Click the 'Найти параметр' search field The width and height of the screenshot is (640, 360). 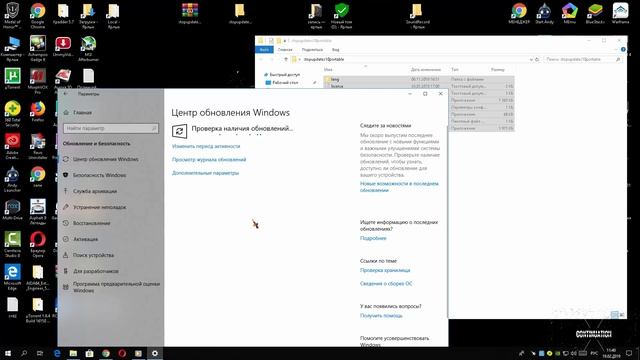pyautogui.click(x=111, y=129)
